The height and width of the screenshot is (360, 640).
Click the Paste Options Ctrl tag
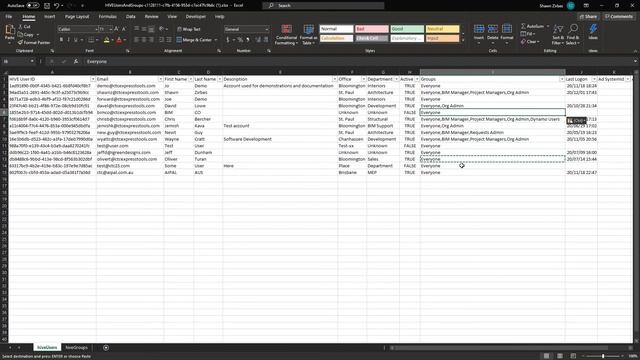pyautogui.click(x=576, y=120)
